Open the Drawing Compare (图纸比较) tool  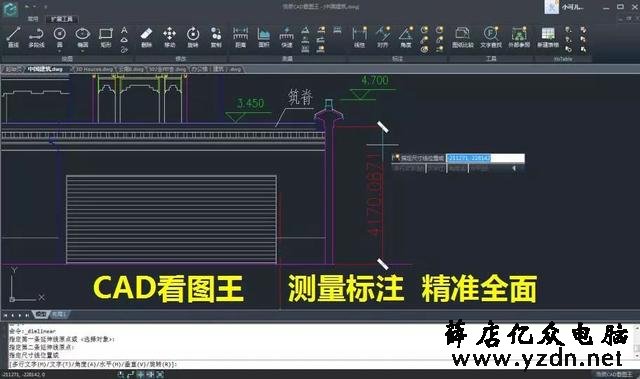click(462, 37)
